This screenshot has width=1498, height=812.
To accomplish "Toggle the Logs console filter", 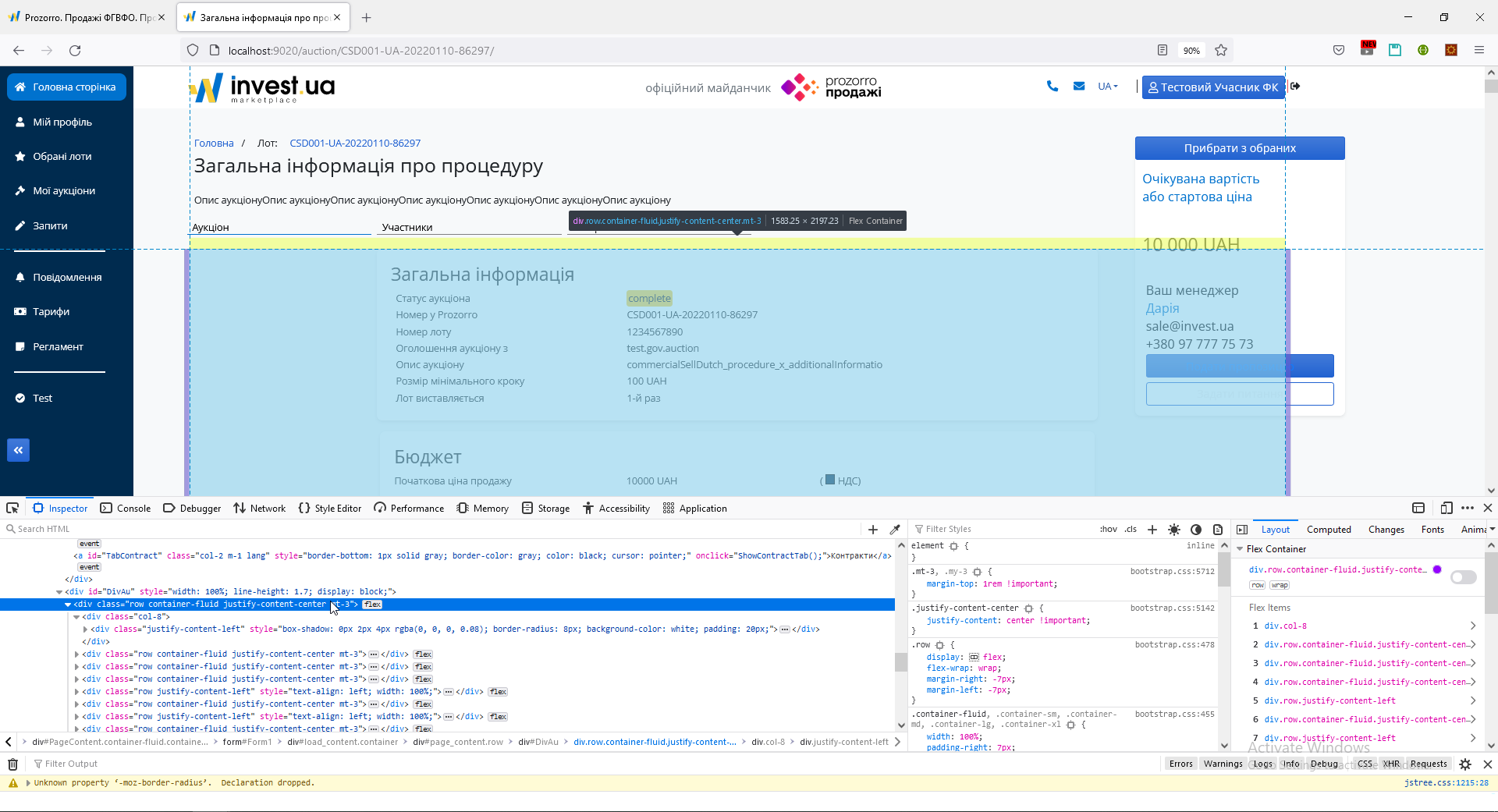I will pos(1263,764).
